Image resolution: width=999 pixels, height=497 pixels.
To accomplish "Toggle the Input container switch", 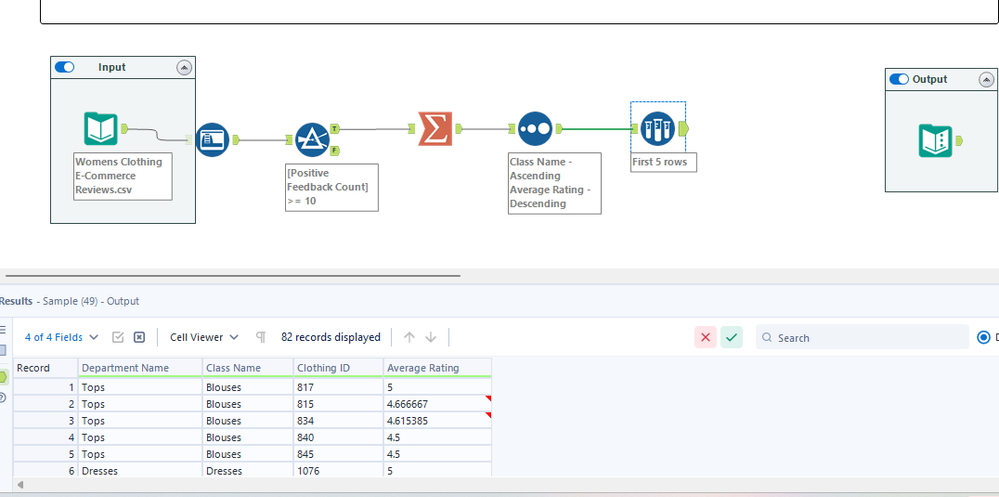I will 64,67.
